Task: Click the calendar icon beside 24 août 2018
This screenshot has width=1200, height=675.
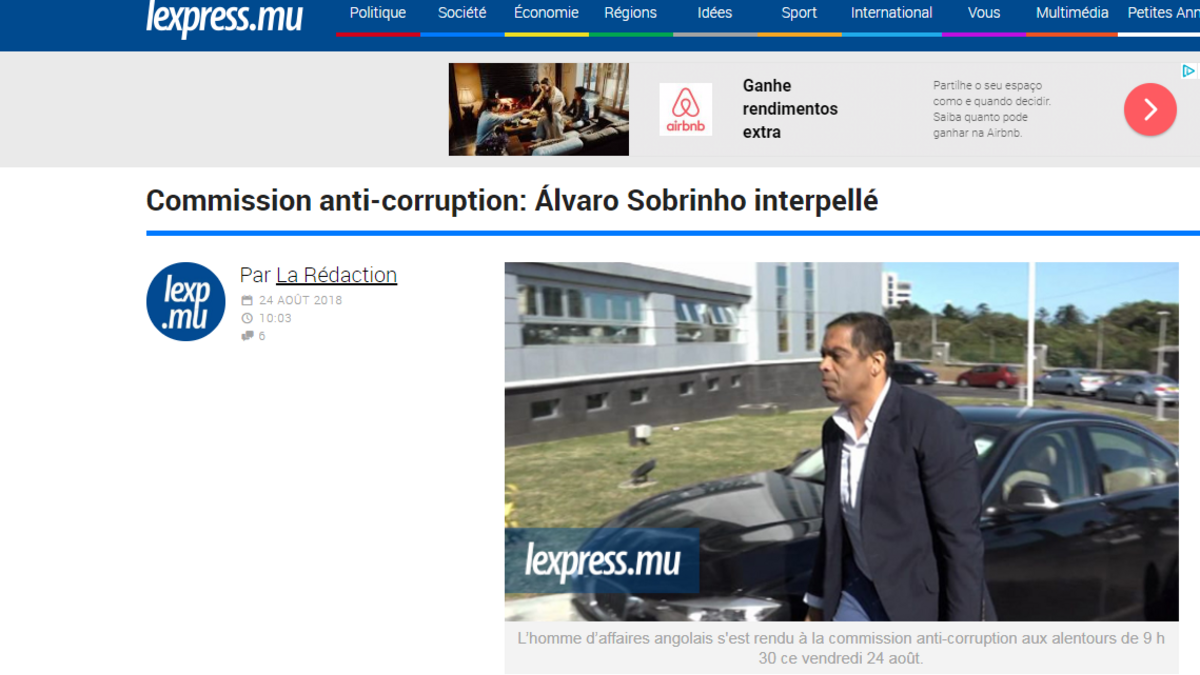Action: (x=247, y=300)
